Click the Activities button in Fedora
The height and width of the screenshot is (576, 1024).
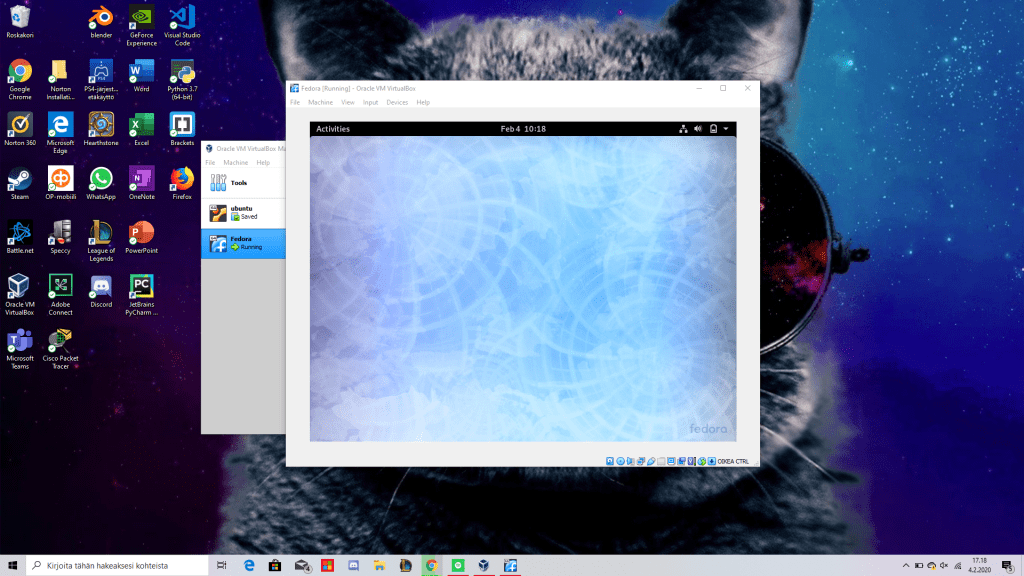[333, 129]
